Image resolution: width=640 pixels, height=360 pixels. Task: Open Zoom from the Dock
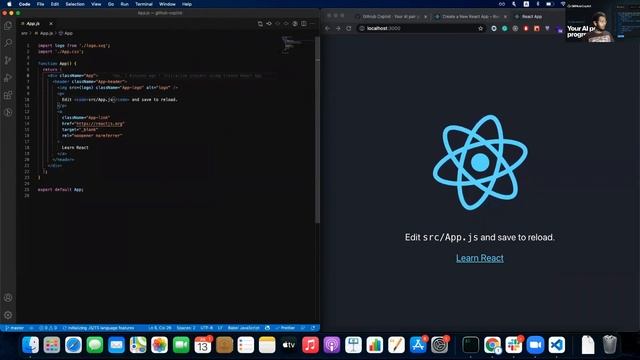tap(535, 345)
